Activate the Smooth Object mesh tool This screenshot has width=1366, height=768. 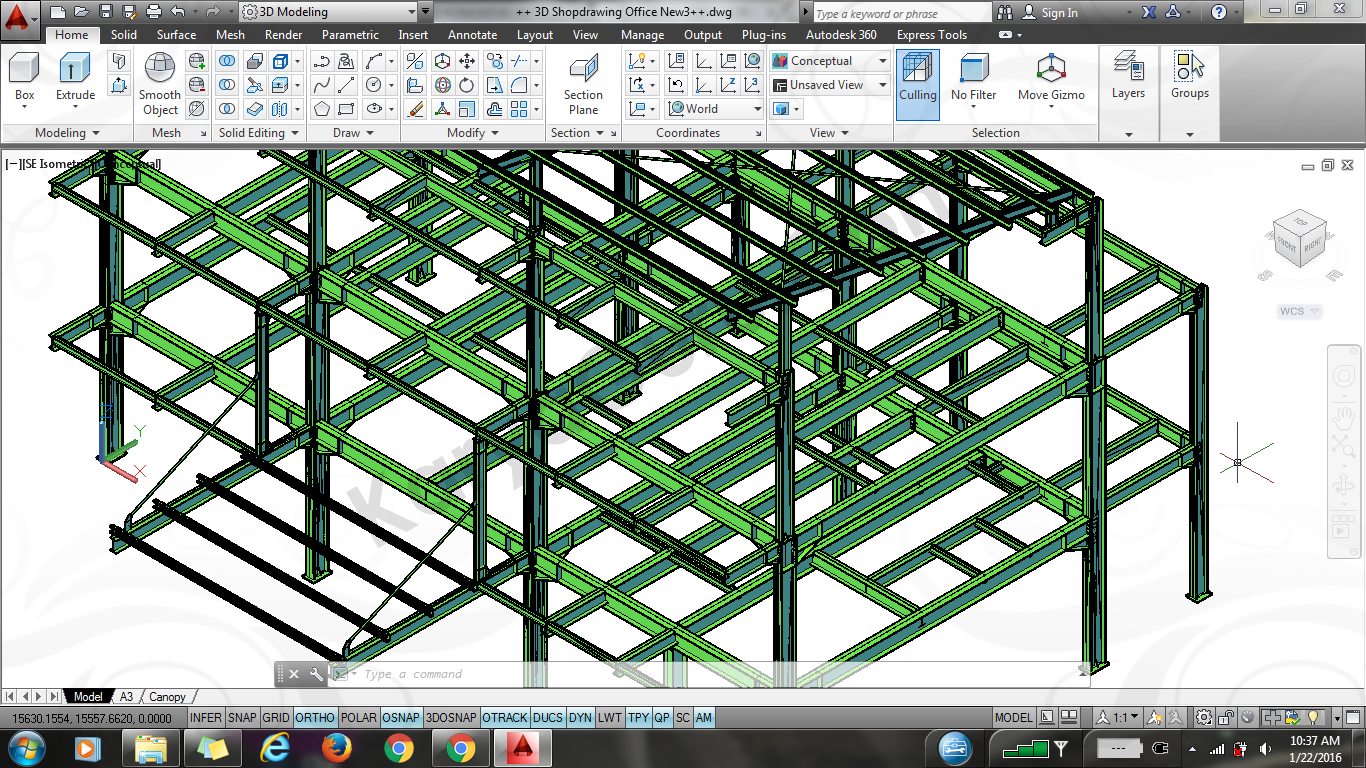(x=160, y=70)
